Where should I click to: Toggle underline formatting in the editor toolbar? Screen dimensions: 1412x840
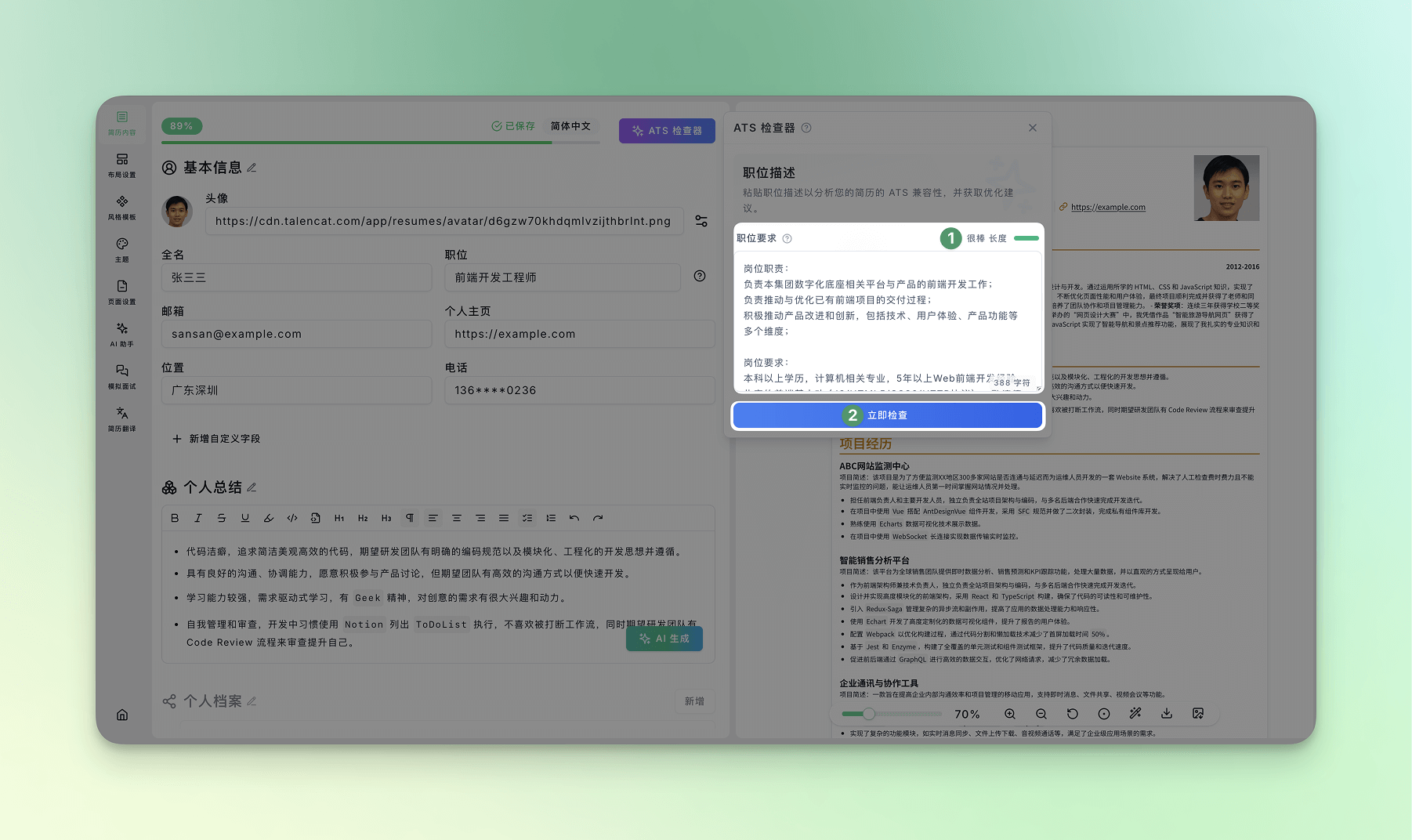245,518
